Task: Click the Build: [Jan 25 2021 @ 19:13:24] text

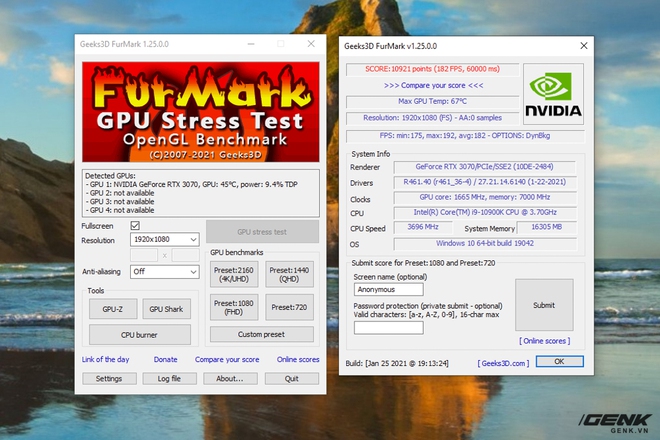Action: [397, 363]
